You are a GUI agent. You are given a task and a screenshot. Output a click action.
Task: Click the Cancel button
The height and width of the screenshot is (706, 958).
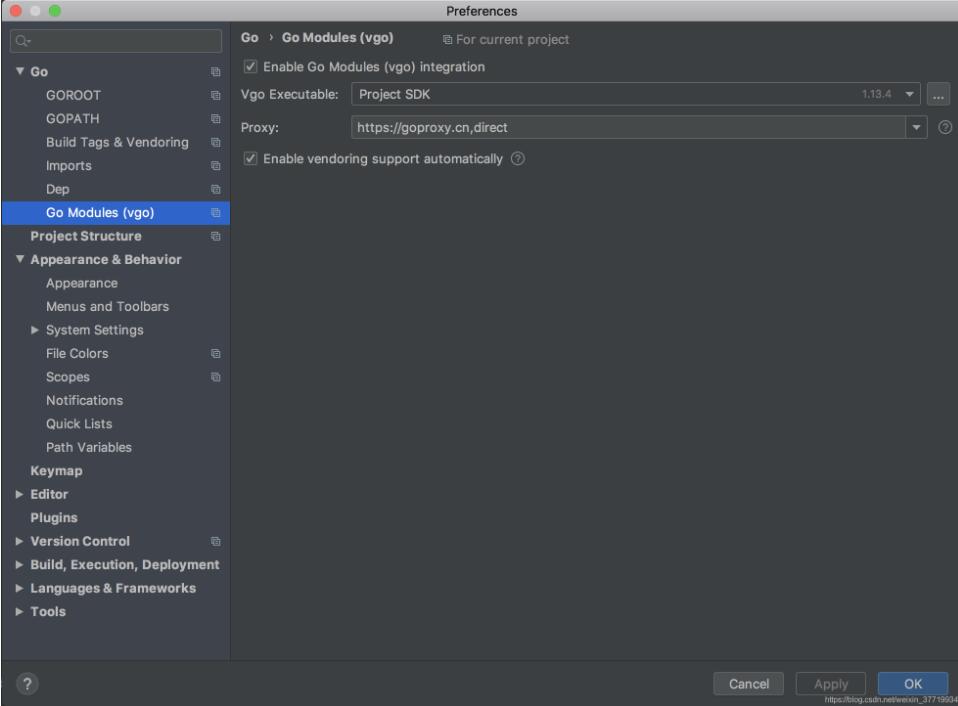click(748, 683)
